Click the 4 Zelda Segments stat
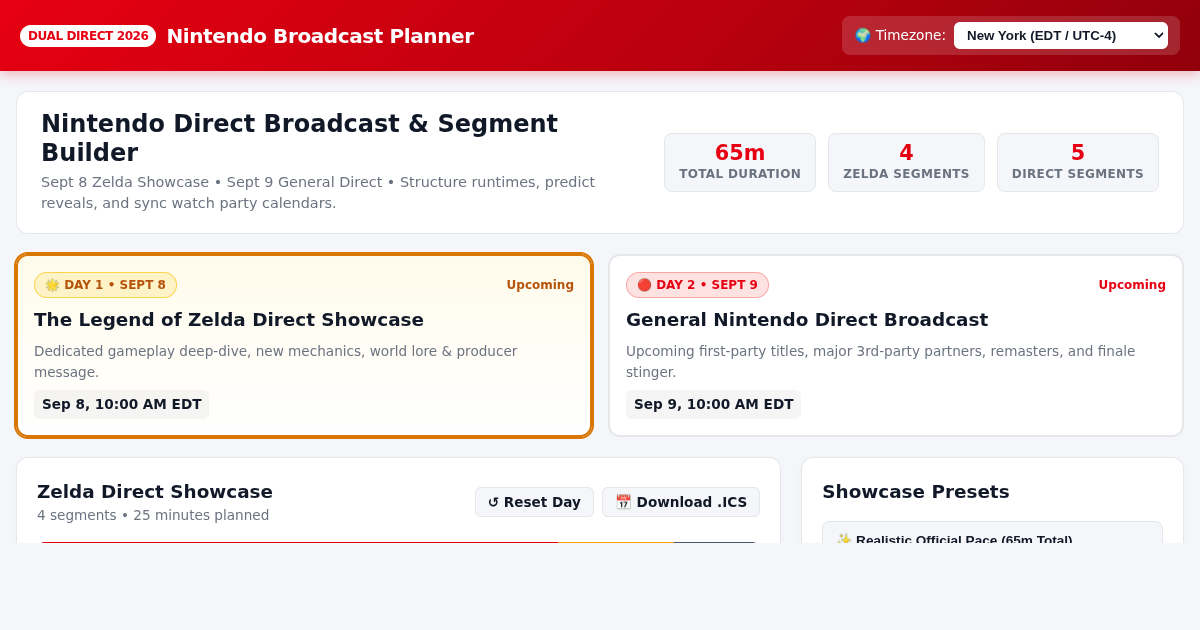The image size is (1200, 630). (906, 162)
